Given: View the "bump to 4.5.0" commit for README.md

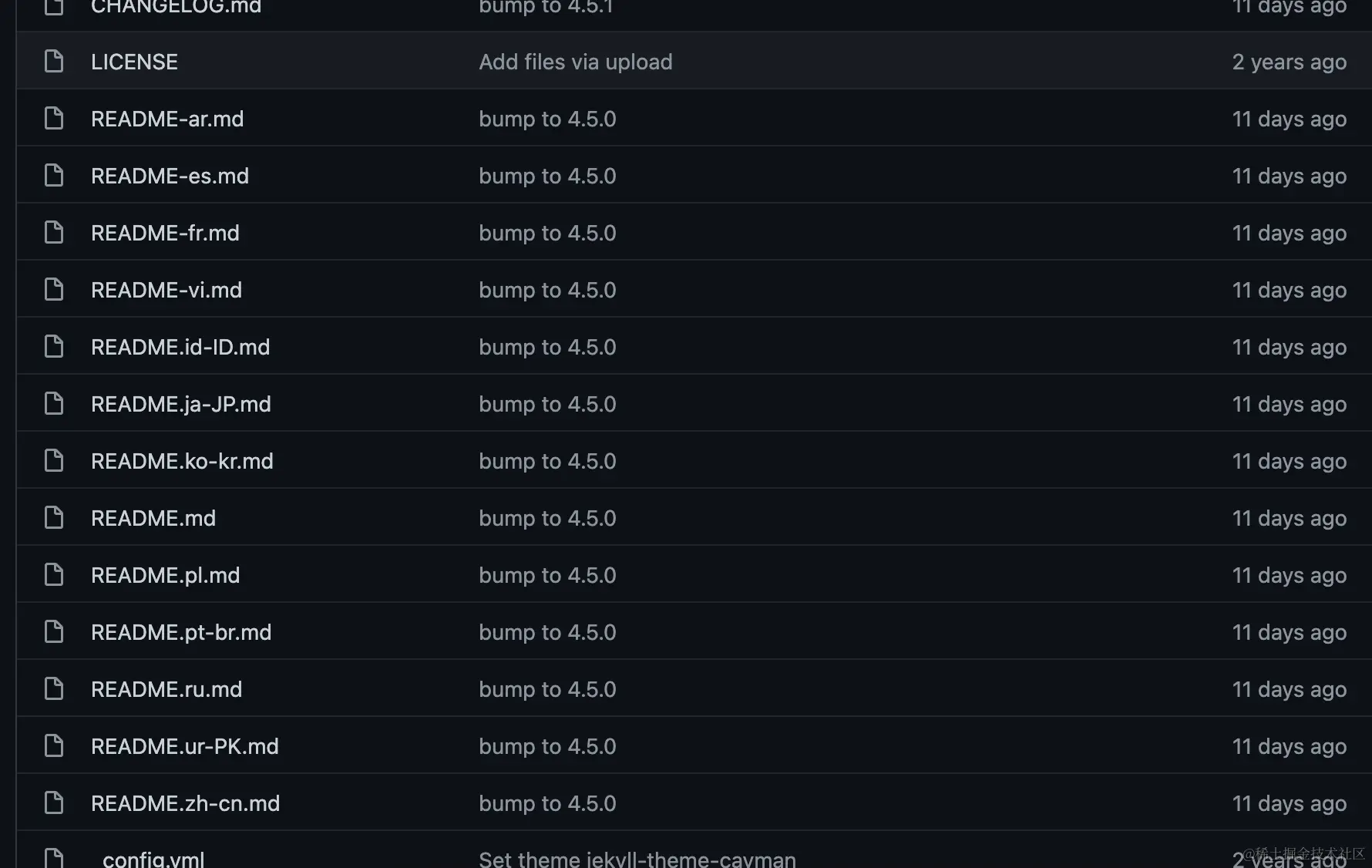Looking at the screenshot, I should point(547,518).
